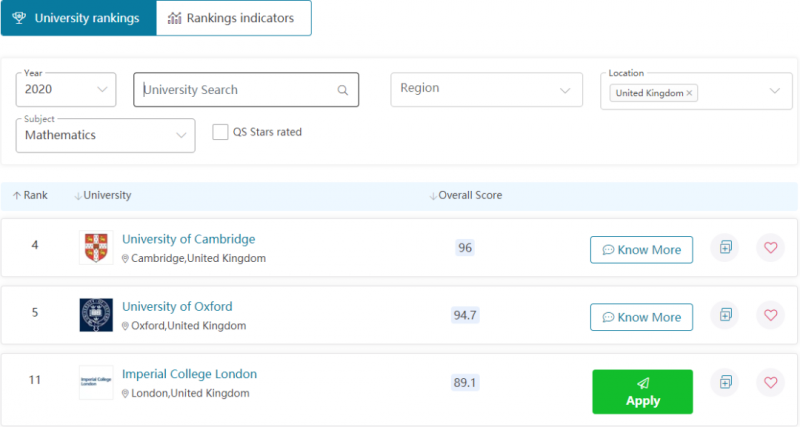Click rank number 5
This screenshot has width=800, height=427.
coord(35,312)
